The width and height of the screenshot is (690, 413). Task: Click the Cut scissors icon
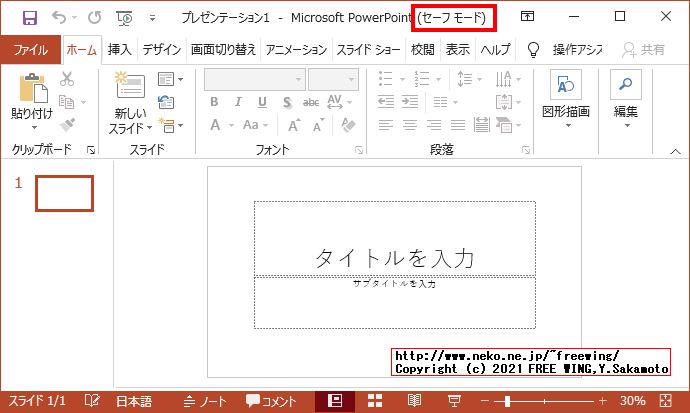tap(67, 79)
